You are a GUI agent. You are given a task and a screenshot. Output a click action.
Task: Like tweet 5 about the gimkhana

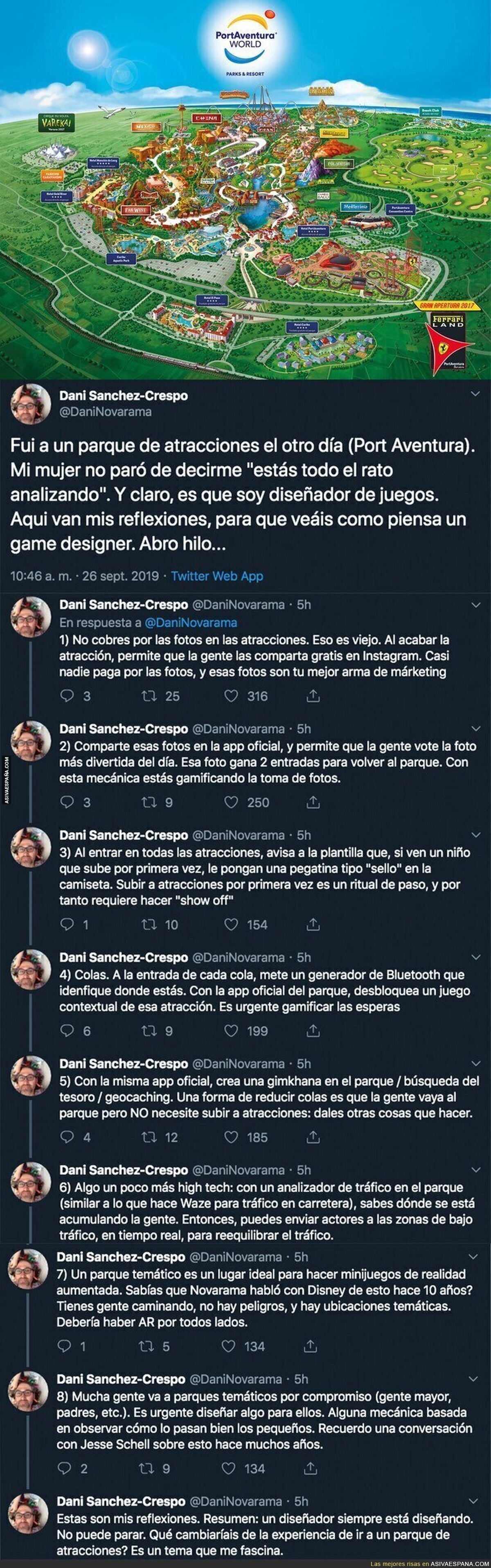[231, 1137]
